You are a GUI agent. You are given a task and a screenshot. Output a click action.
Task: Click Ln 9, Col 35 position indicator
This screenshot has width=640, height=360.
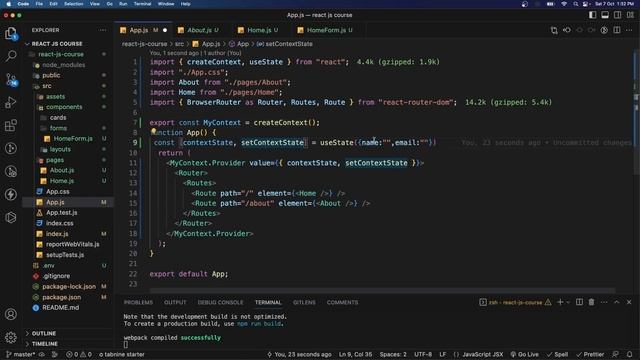tap(355, 354)
